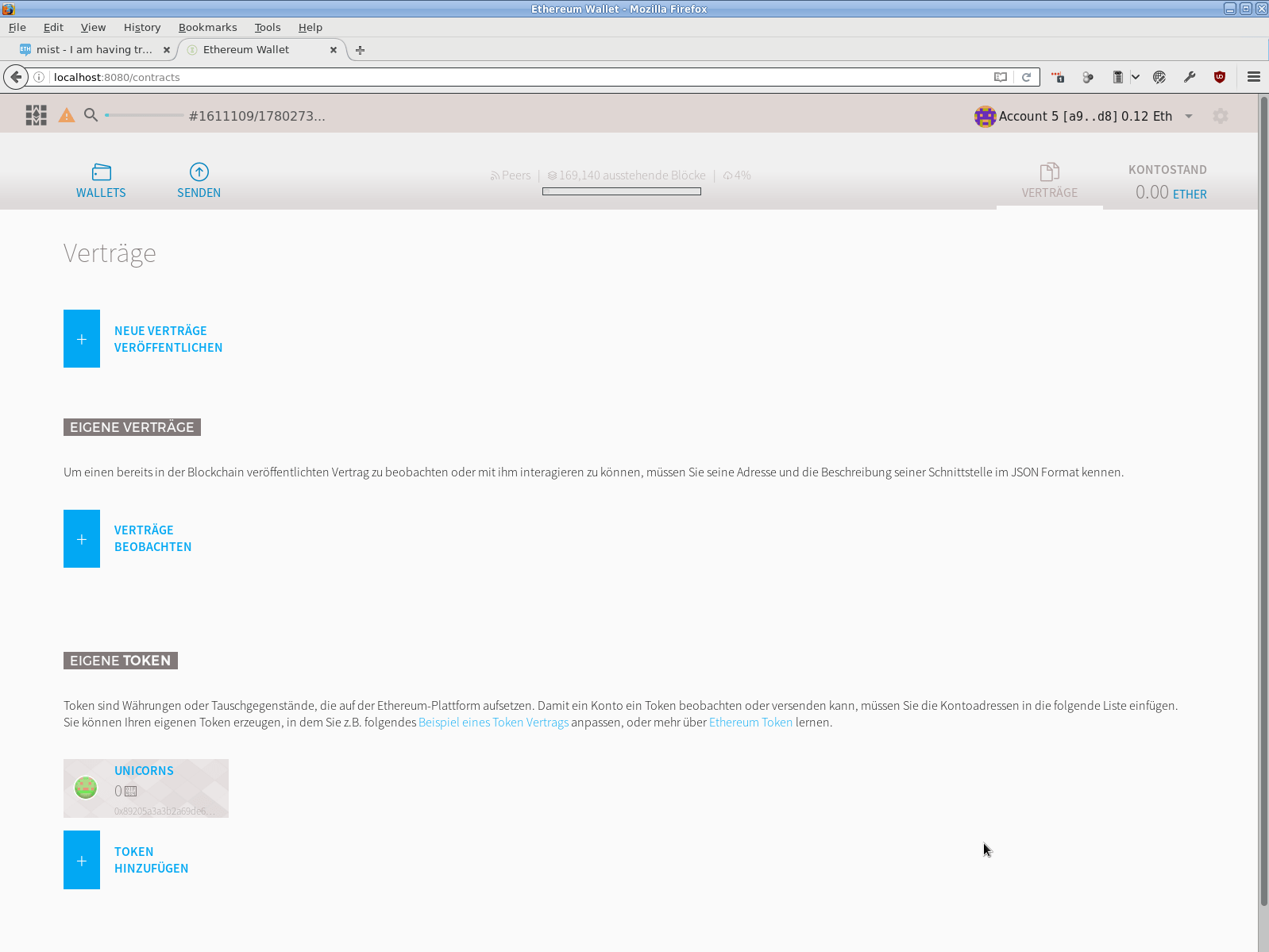Click the plus tile for Neue Verträge
This screenshot has width=1269, height=952.
click(82, 339)
